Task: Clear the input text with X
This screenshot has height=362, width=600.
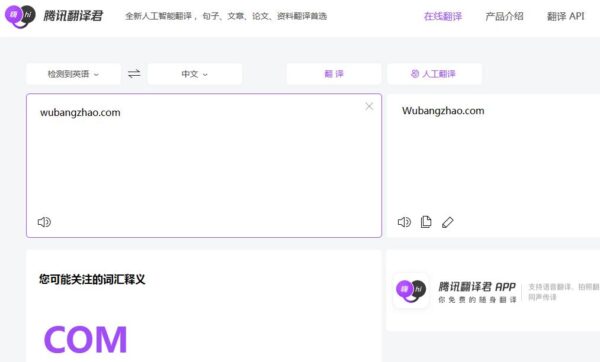Action: tap(369, 106)
